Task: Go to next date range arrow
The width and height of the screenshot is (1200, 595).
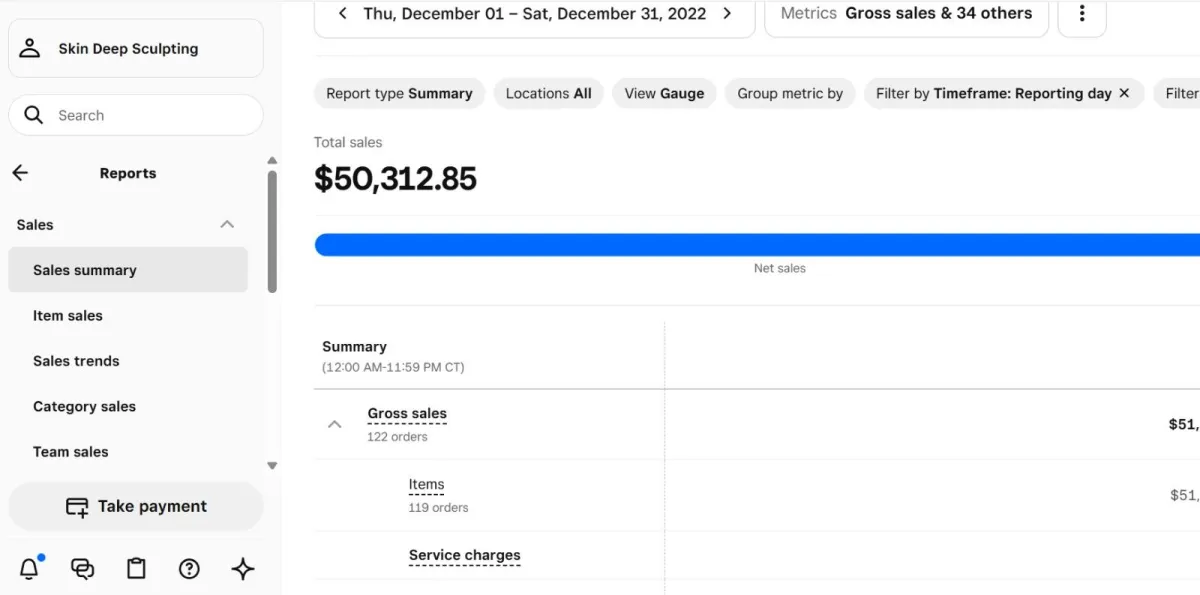Action: 727,14
